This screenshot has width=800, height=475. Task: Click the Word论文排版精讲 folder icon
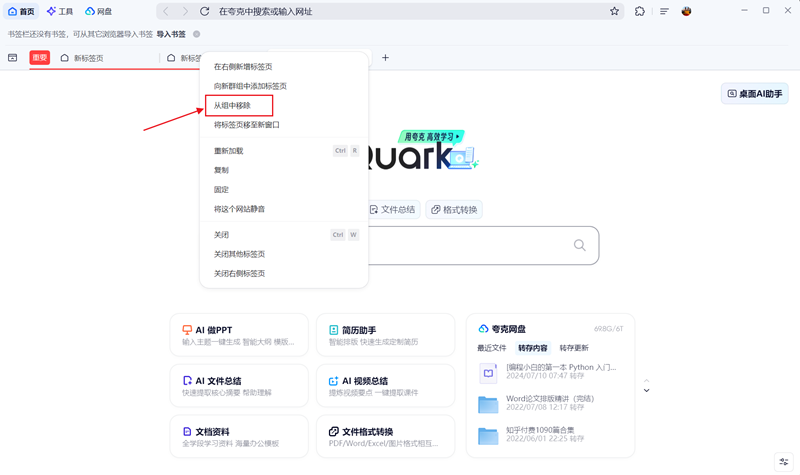coord(488,405)
